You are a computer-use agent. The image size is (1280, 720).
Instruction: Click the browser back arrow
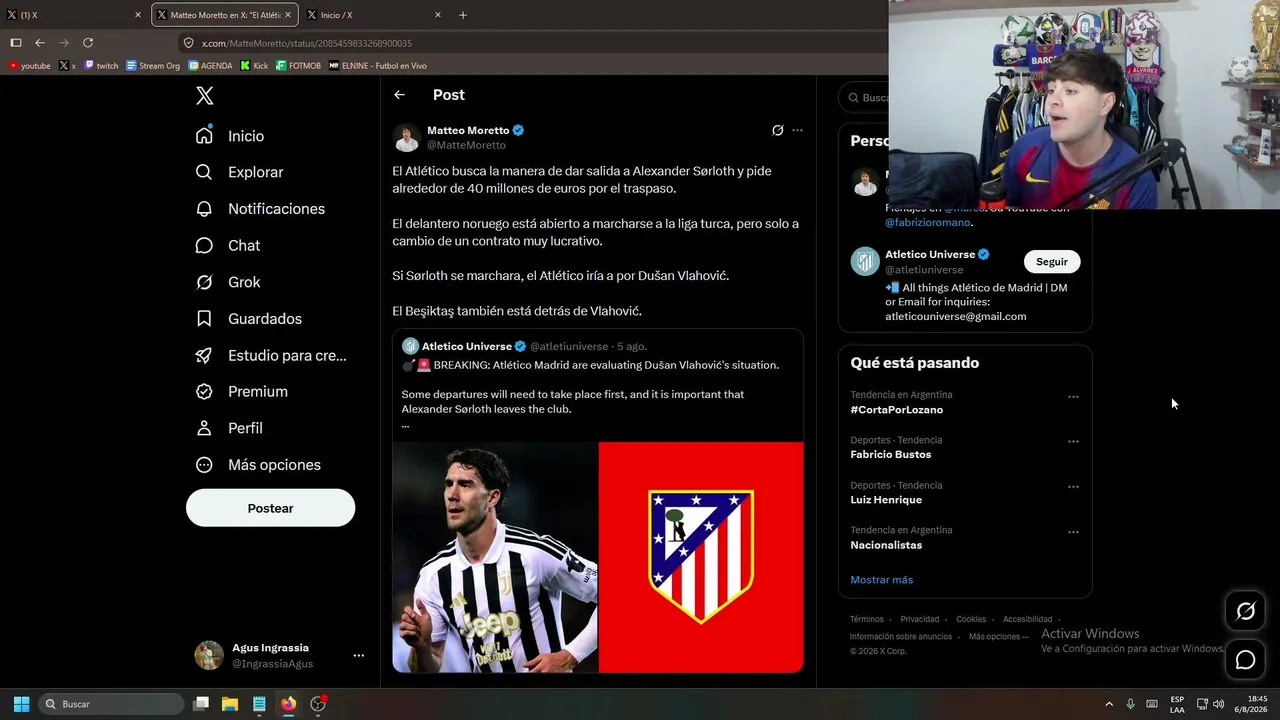pyautogui.click(x=40, y=43)
